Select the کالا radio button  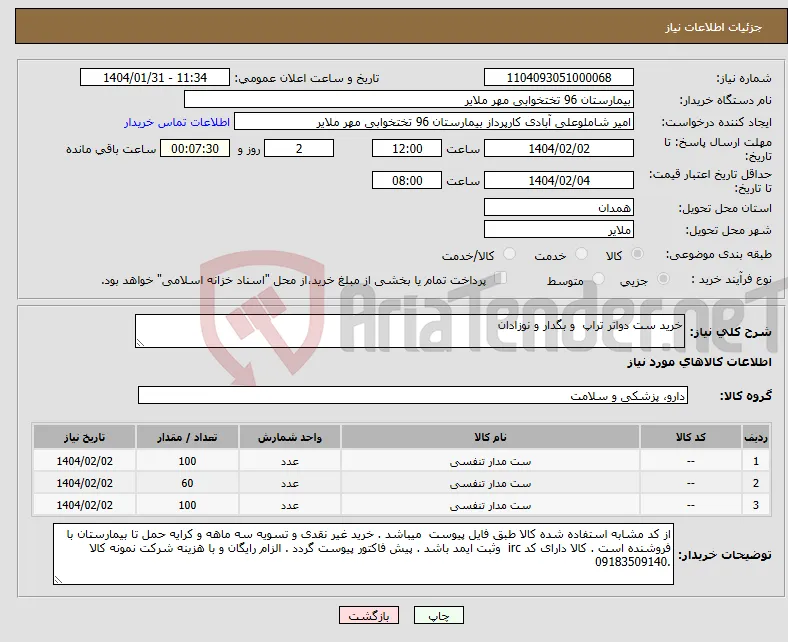point(637,254)
